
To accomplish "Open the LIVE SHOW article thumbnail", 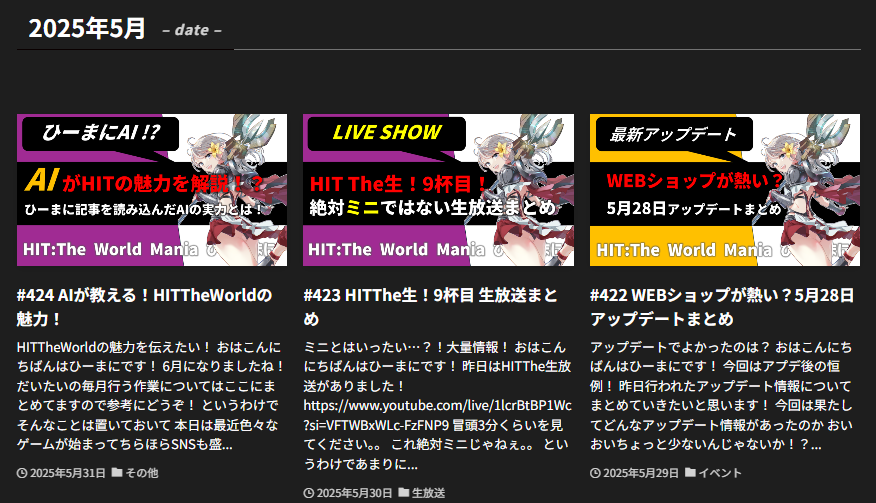I will [438, 190].
